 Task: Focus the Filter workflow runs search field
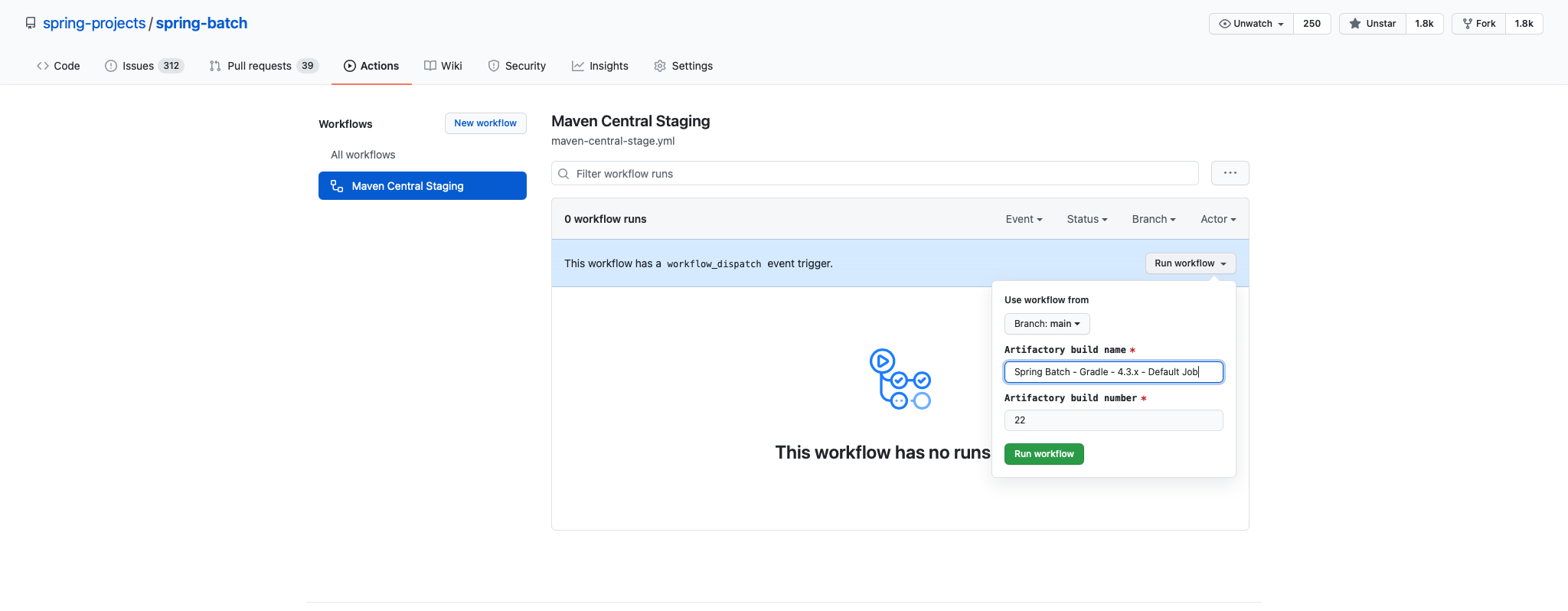875,174
